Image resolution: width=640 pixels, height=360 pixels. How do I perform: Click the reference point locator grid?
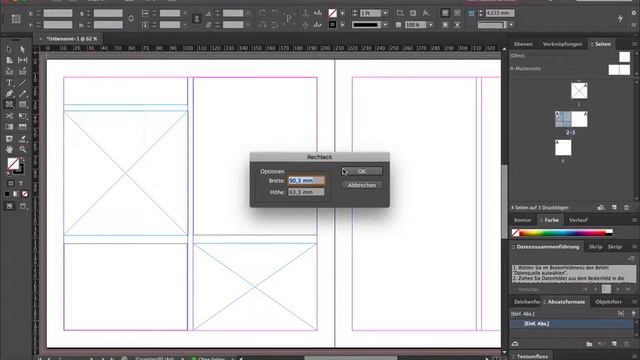click(16, 19)
